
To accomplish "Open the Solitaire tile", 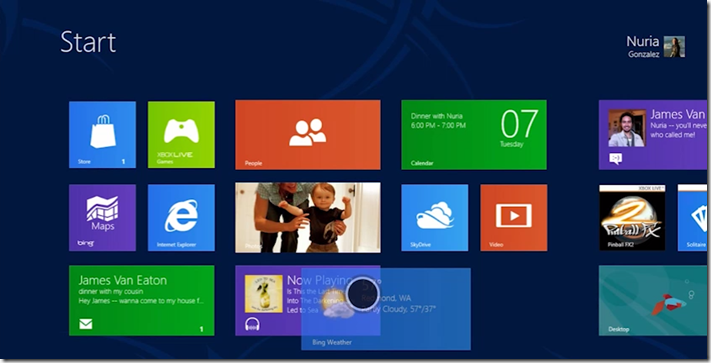I will [x=692, y=218].
